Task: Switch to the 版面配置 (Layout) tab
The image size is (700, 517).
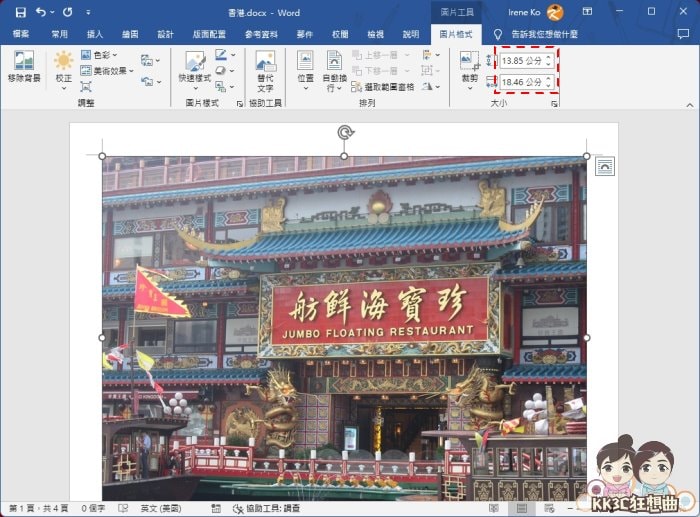Action: 209,34
